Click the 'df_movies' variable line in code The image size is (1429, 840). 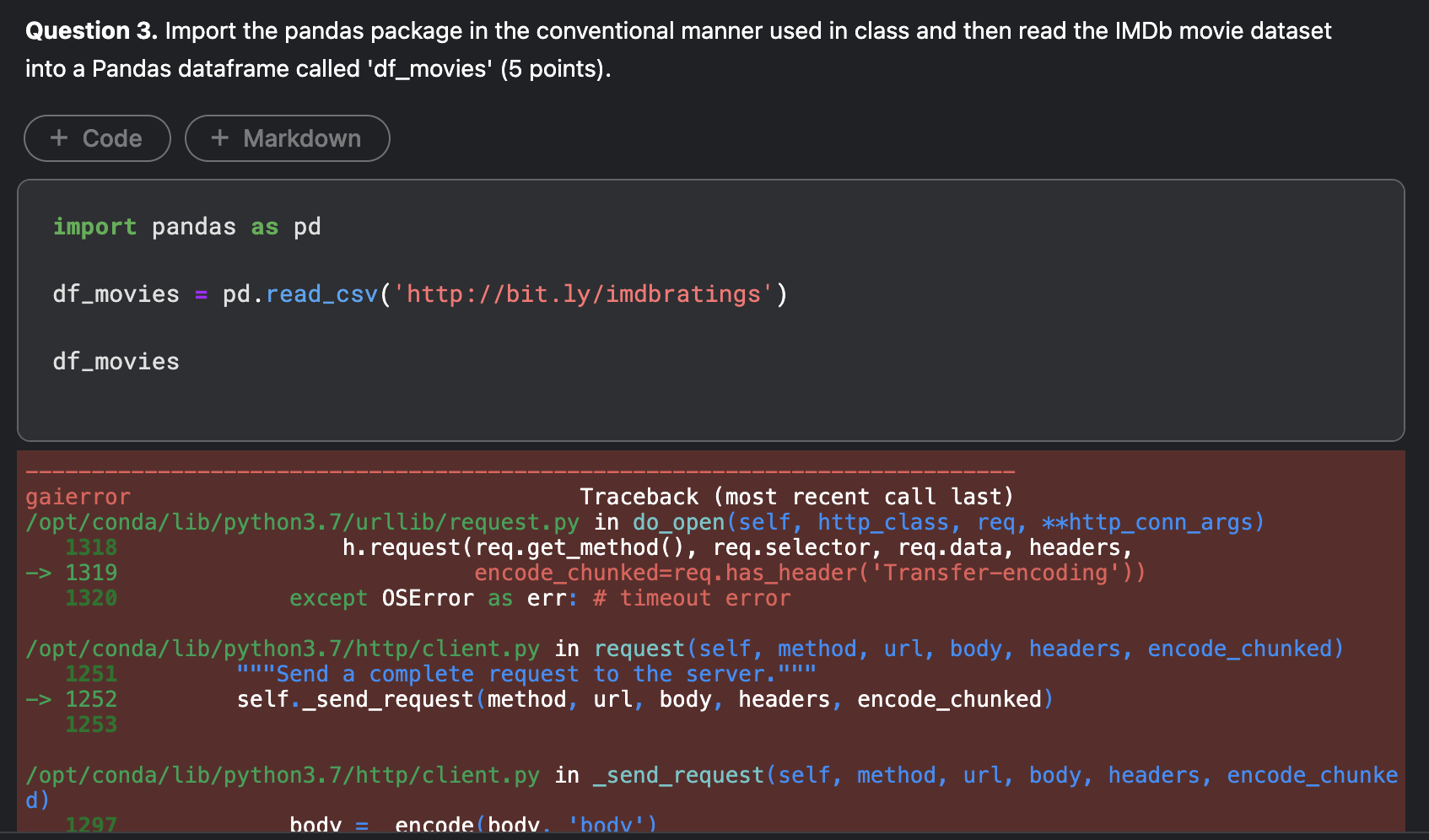point(116,361)
